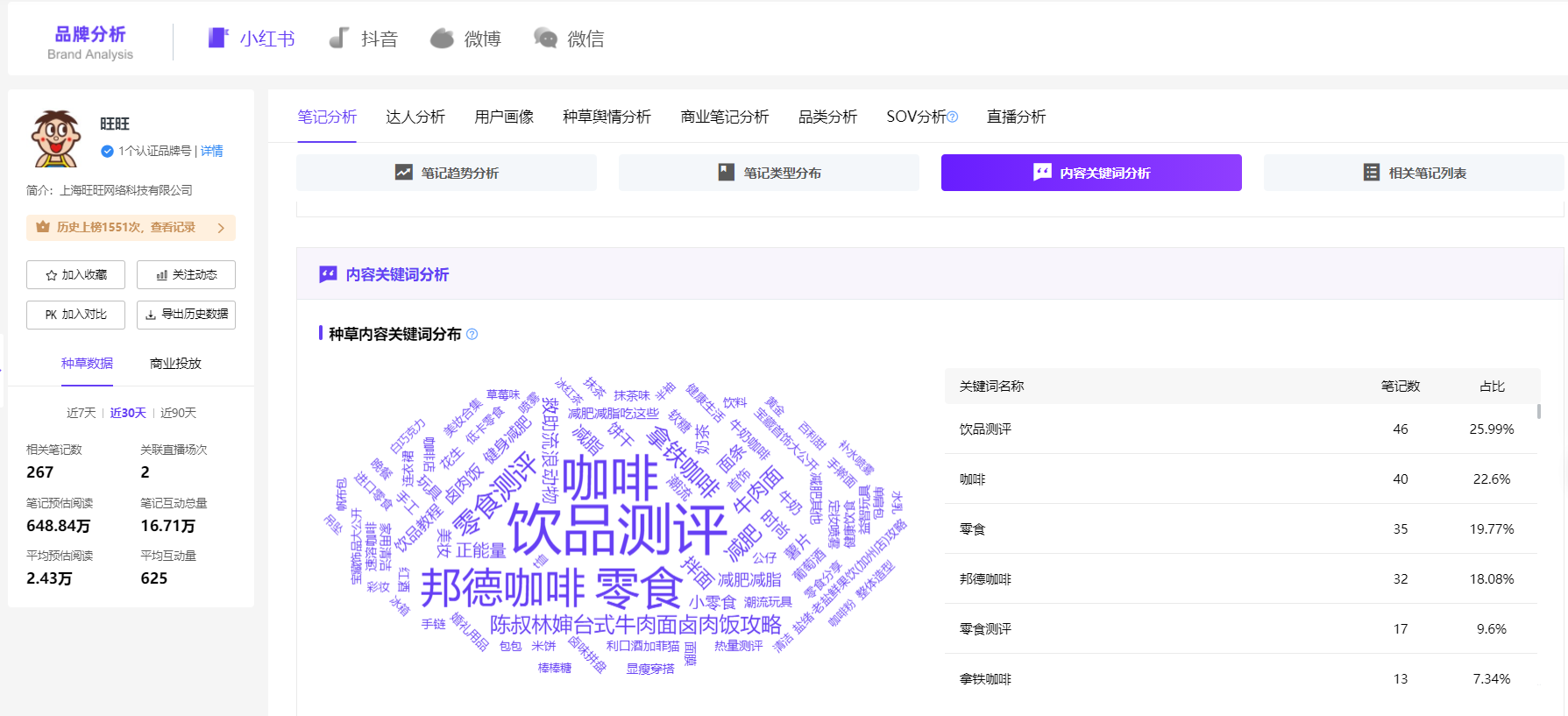Select the 饮品测评 keyword table row
This screenshot has width=1568, height=716.
point(1241,429)
